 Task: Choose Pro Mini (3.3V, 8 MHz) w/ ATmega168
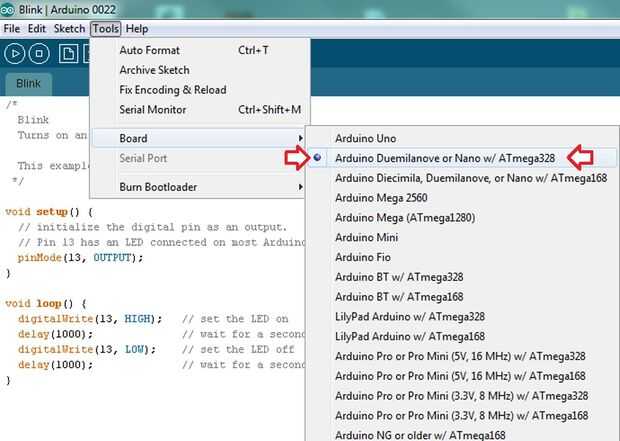(x=462, y=415)
